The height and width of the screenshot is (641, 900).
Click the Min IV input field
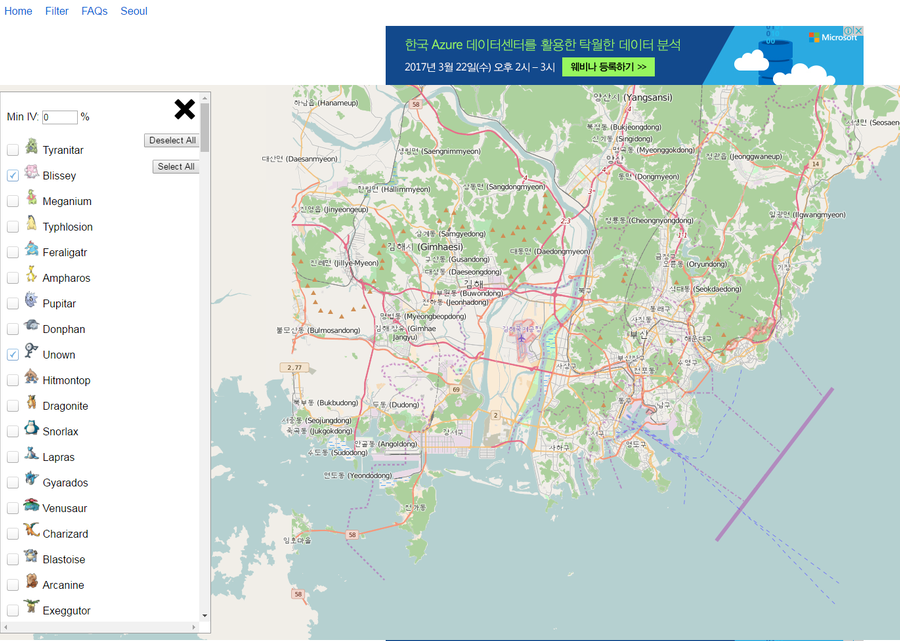tap(59, 117)
